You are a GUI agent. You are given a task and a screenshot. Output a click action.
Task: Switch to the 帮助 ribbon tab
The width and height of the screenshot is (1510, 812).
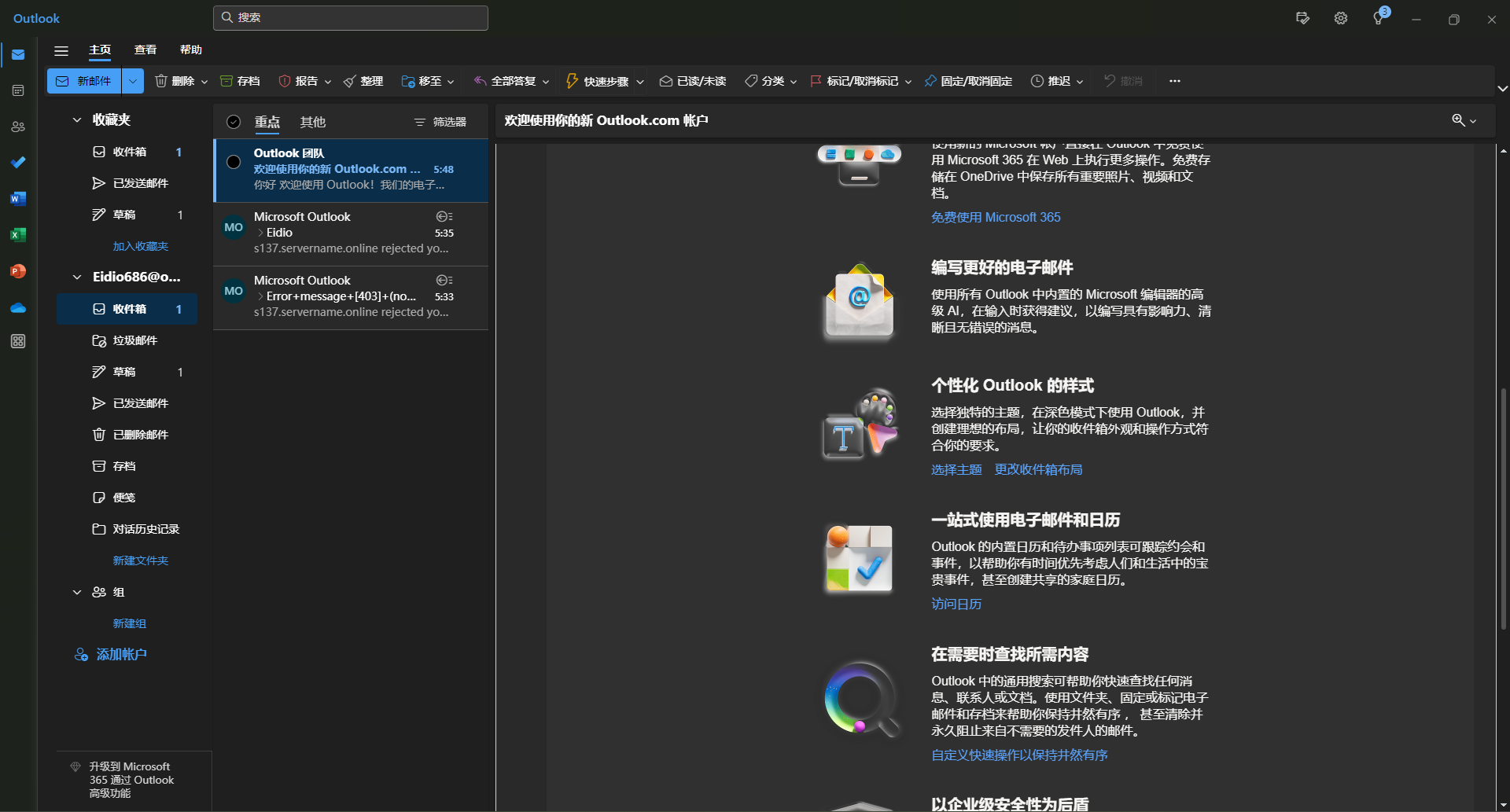tap(191, 50)
